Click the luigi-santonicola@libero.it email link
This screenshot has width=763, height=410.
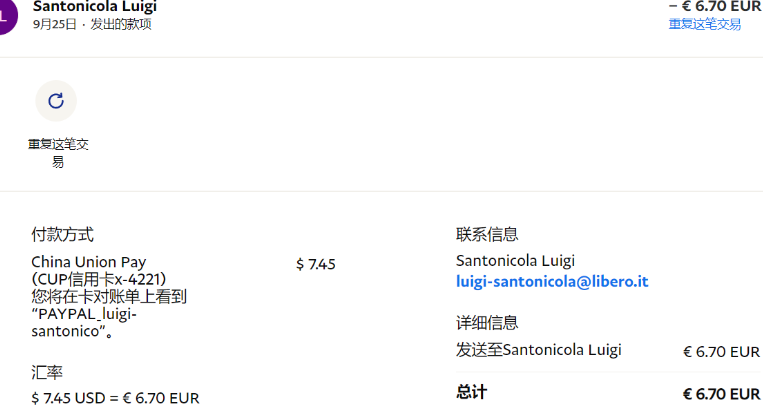click(x=552, y=282)
